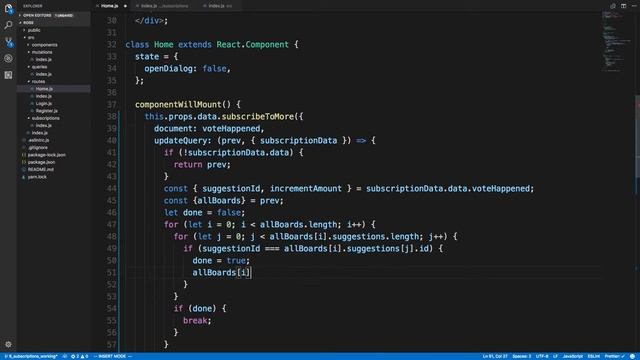Click the editor vertical scrollbar
Viewport: 640px width, 360px height.
pos(638,137)
